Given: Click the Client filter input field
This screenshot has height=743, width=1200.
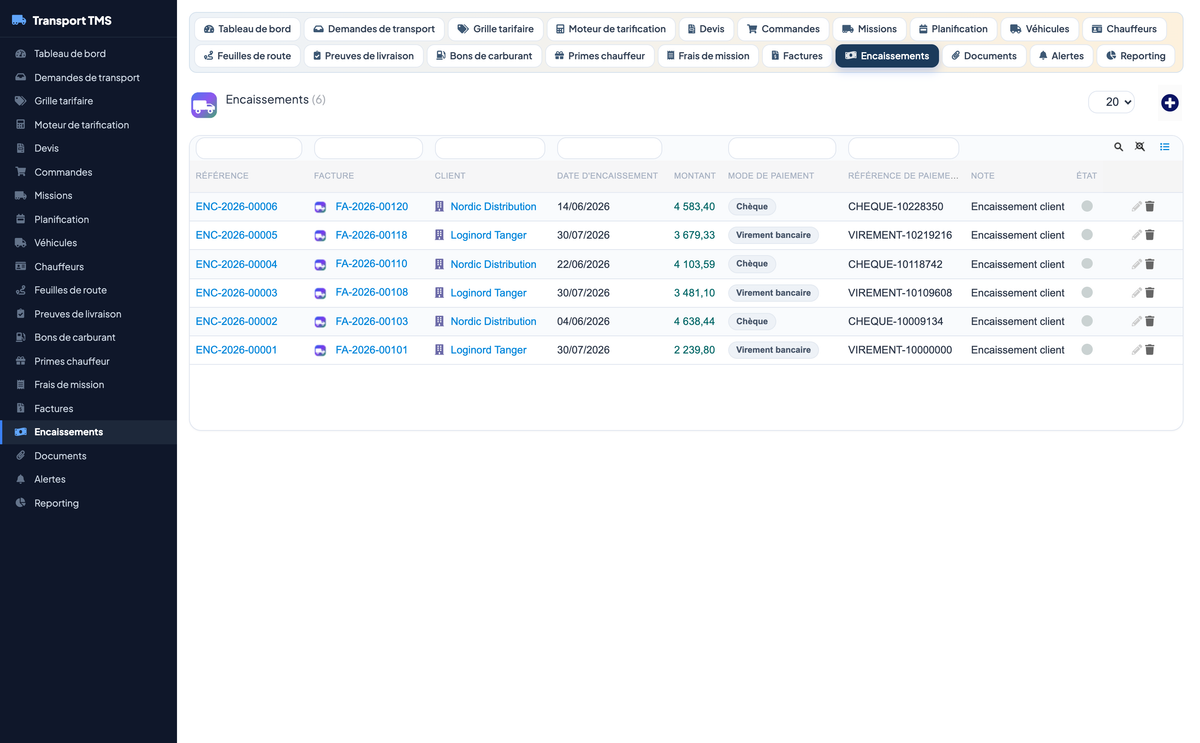Looking at the screenshot, I should coord(490,148).
